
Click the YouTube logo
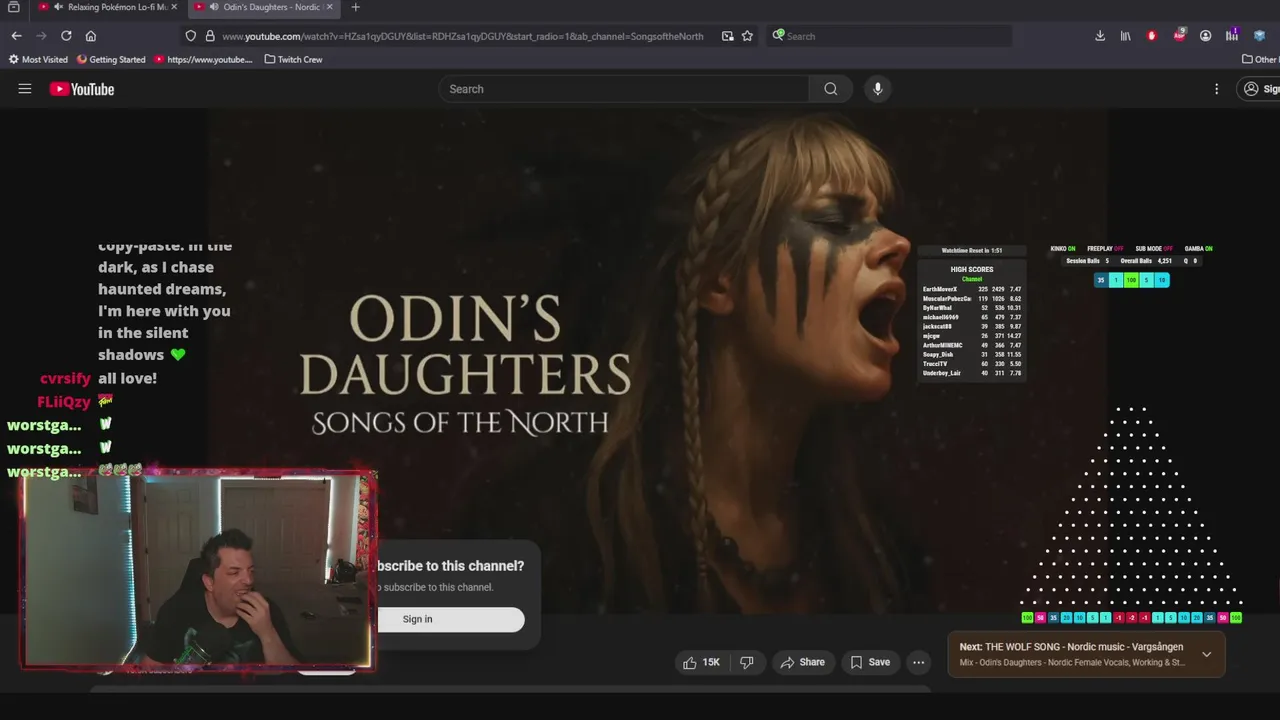coord(82,89)
